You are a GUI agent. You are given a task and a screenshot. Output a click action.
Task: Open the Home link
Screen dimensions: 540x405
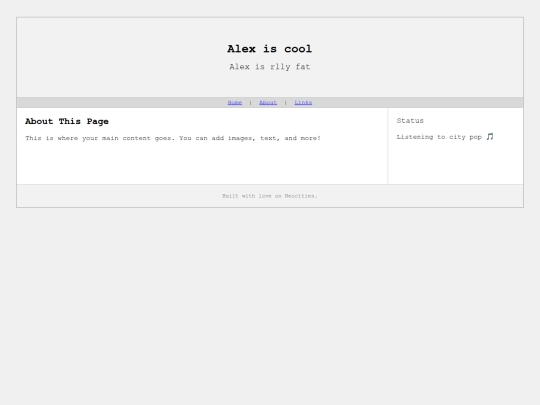pos(235,103)
